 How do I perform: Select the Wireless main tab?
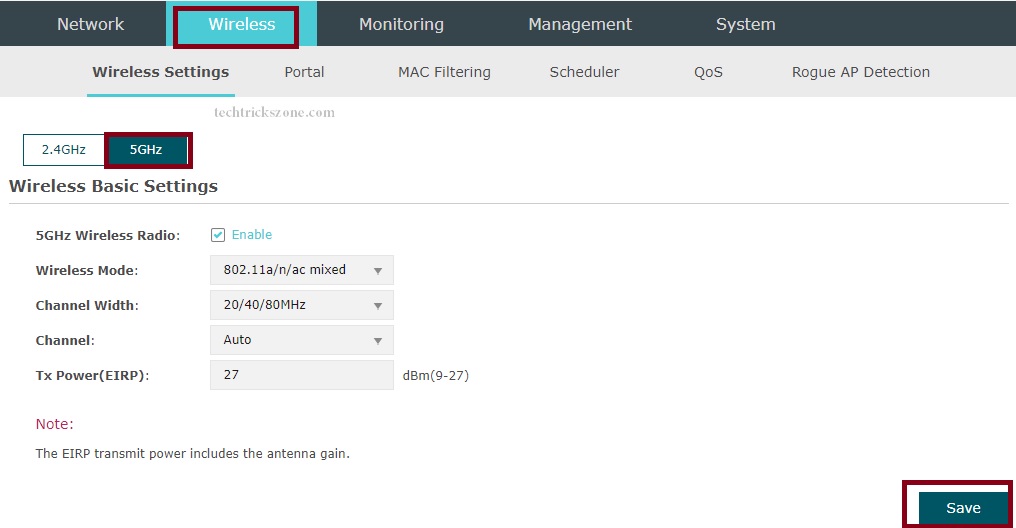pyautogui.click(x=241, y=24)
